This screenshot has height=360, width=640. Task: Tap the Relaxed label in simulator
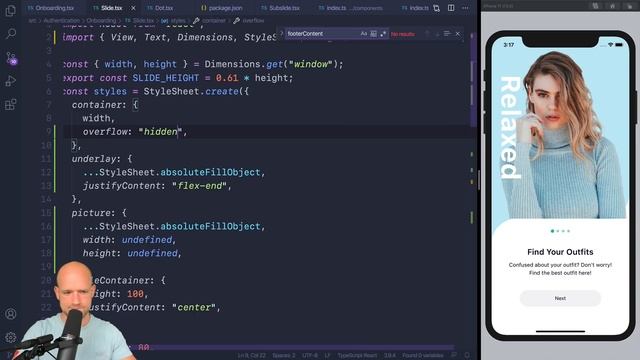510,127
